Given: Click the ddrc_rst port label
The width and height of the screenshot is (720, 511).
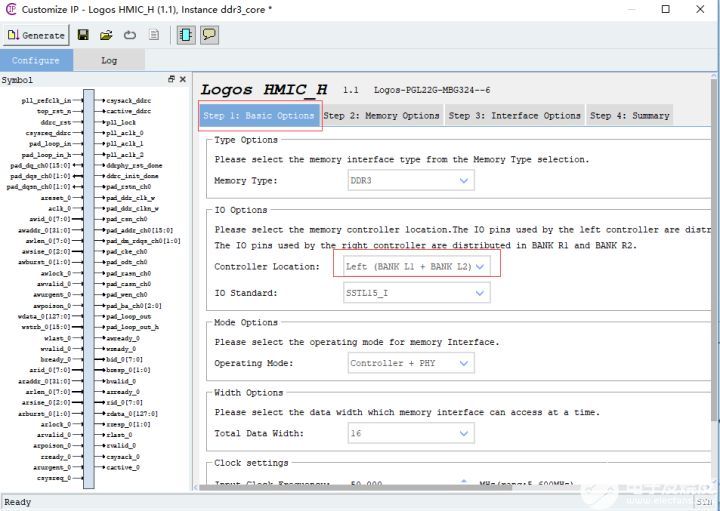Looking at the screenshot, I should (56, 122).
